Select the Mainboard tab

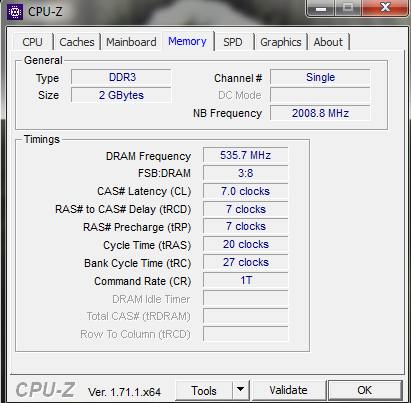point(131,42)
